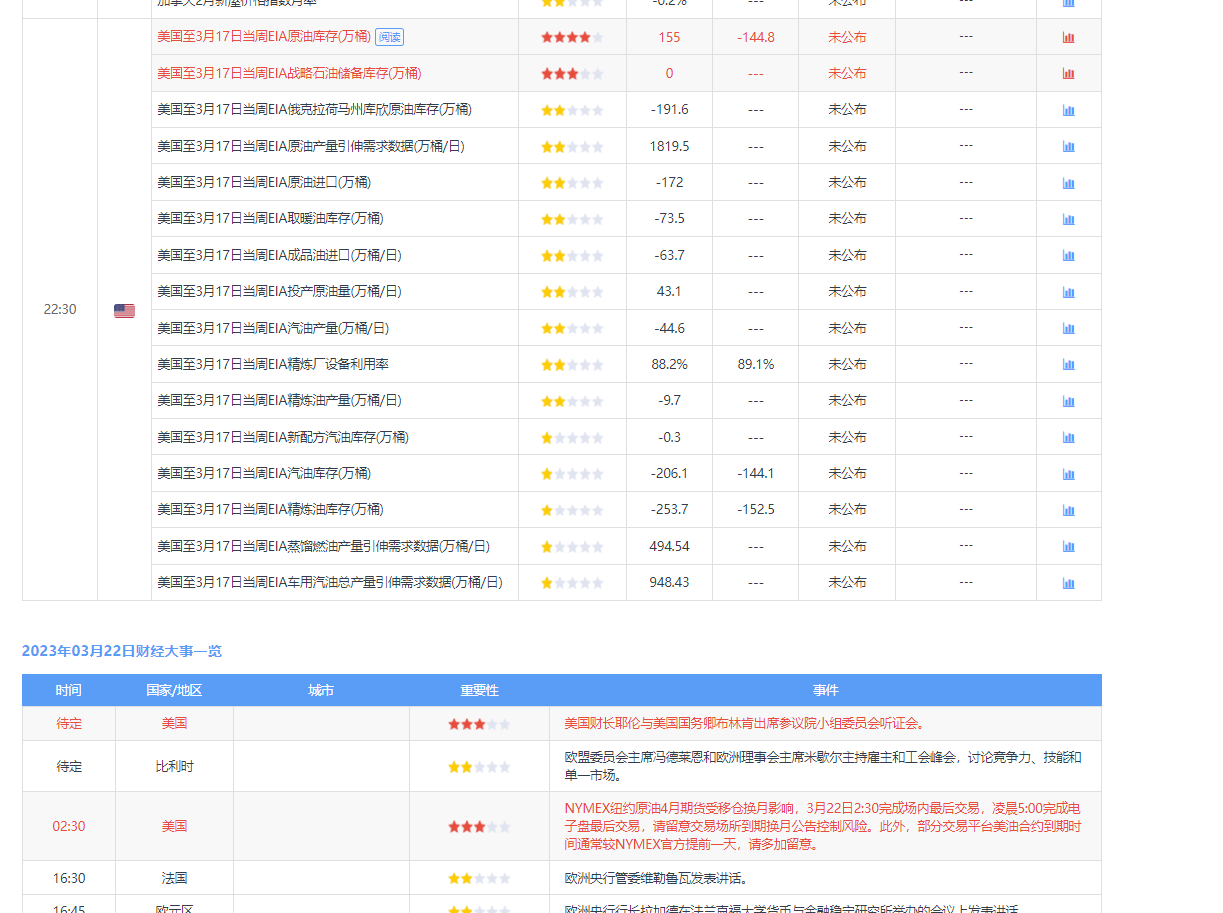Open chart icon for 俄克拉荷马州库欣原油库存 row
1223x913 pixels.
(1068, 110)
